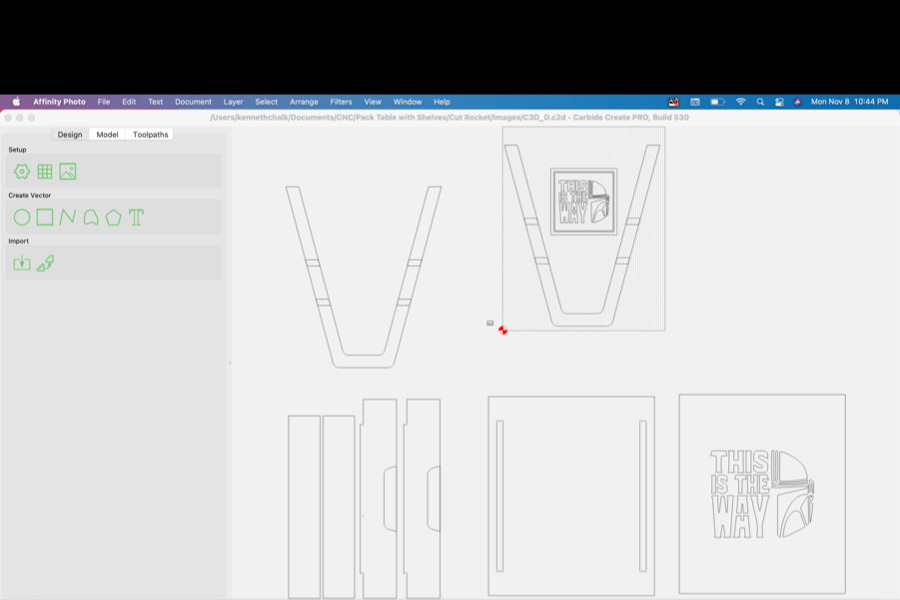Screen dimensions: 900x600
Task: Select the Rectangle vector tool
Action: point(45,218)
